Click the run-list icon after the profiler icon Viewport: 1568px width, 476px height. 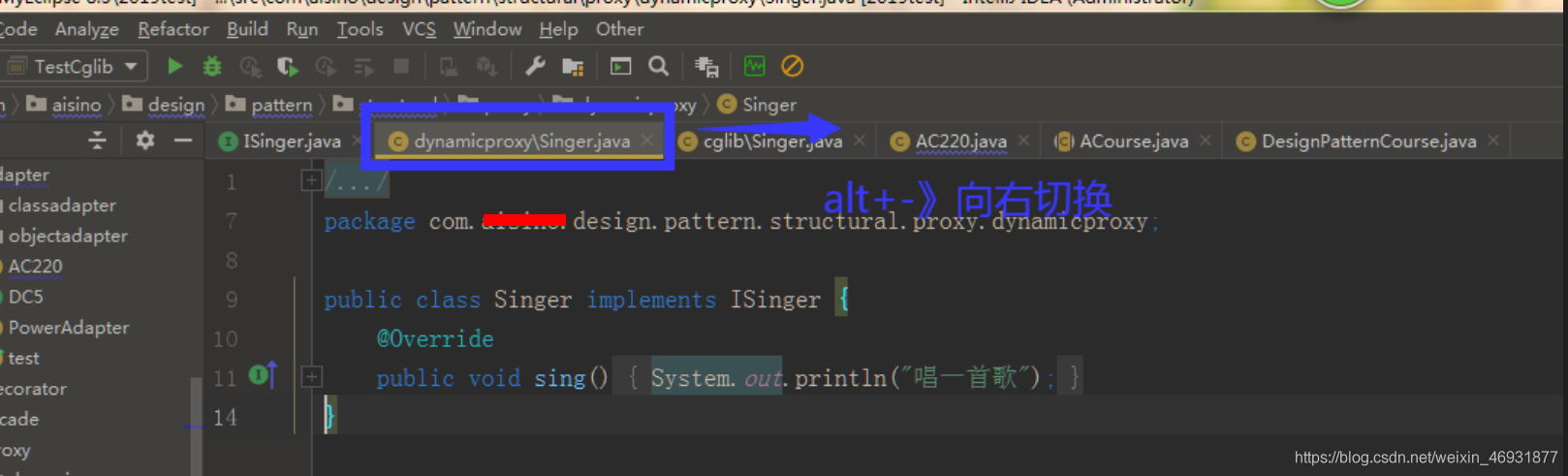coord(363,66)
